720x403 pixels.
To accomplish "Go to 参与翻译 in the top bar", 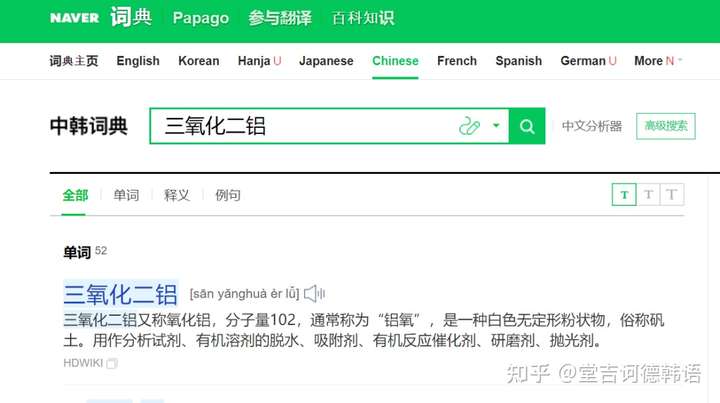I will 280,18.
